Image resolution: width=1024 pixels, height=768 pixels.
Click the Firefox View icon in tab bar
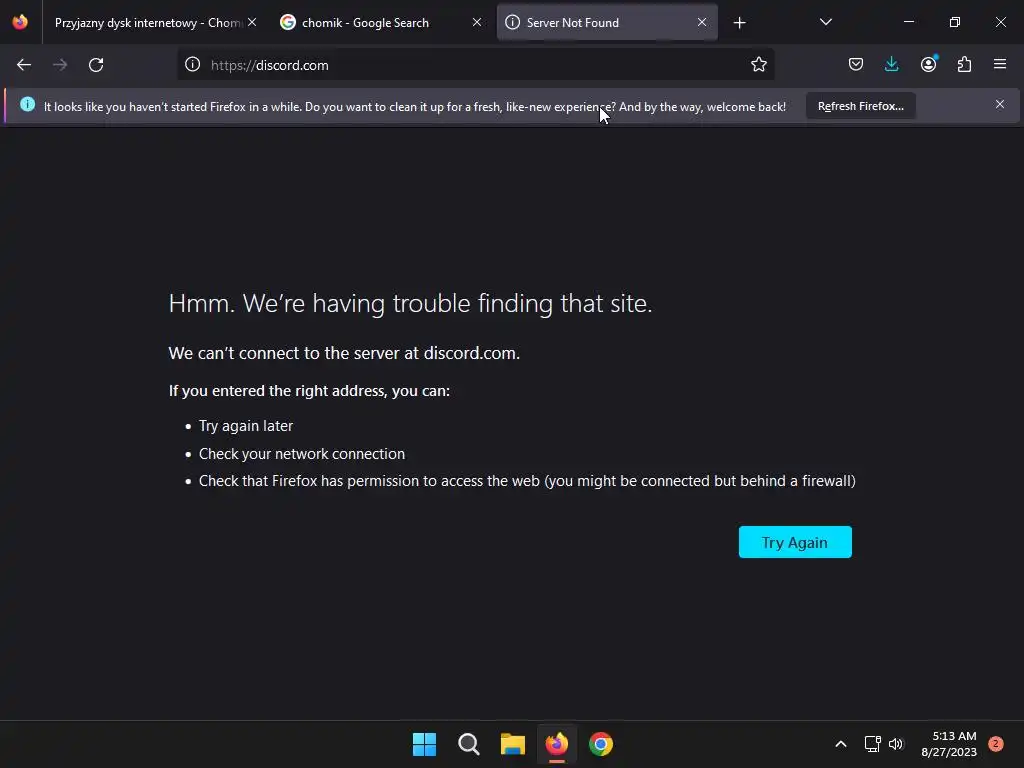coord(20,22)
